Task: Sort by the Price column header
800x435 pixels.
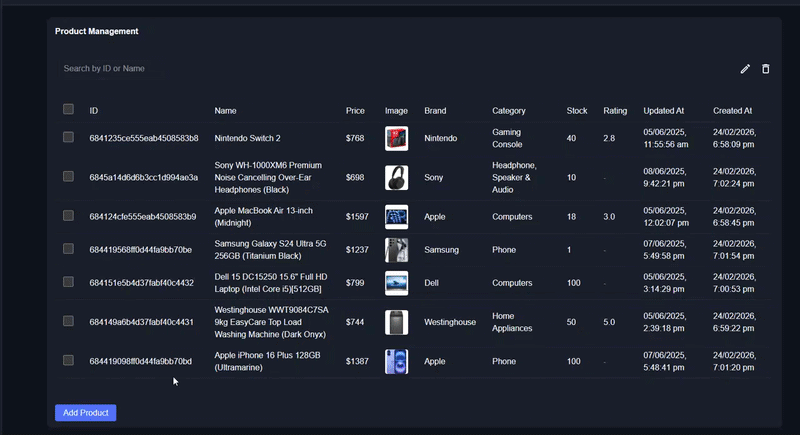Action: pyautogui.click(x=355, y=111)
